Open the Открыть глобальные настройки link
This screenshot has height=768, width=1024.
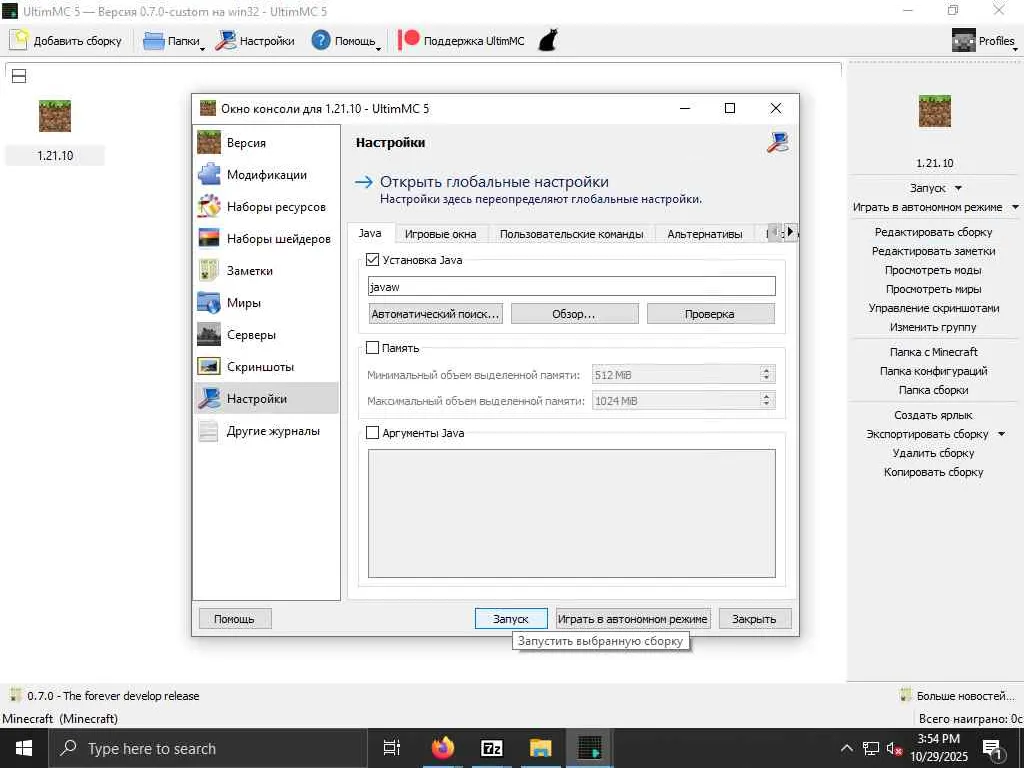pos(494,182)
